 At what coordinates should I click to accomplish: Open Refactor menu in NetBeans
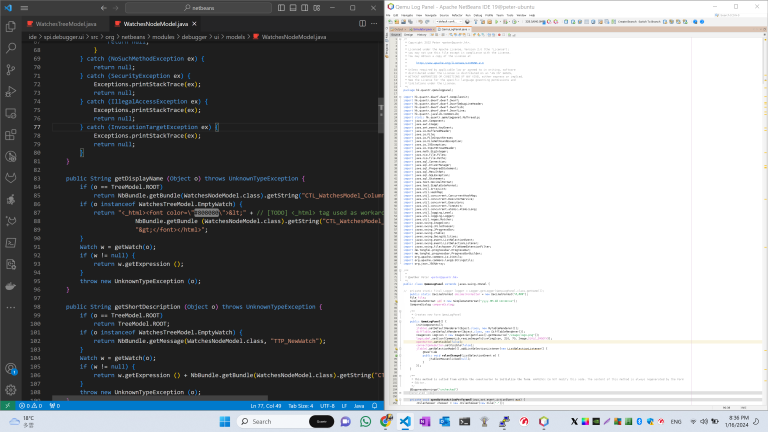click(457, 15)
